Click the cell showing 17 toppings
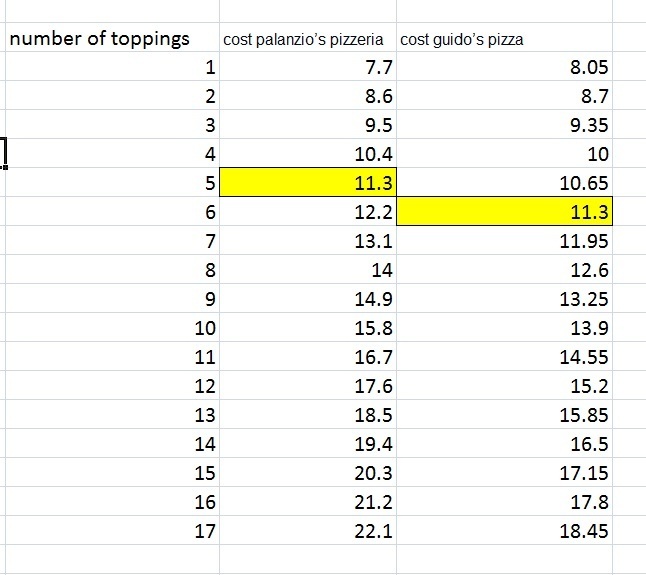This screenshot has width=646, height=575. pyautogui.click(x=112, y=530)
